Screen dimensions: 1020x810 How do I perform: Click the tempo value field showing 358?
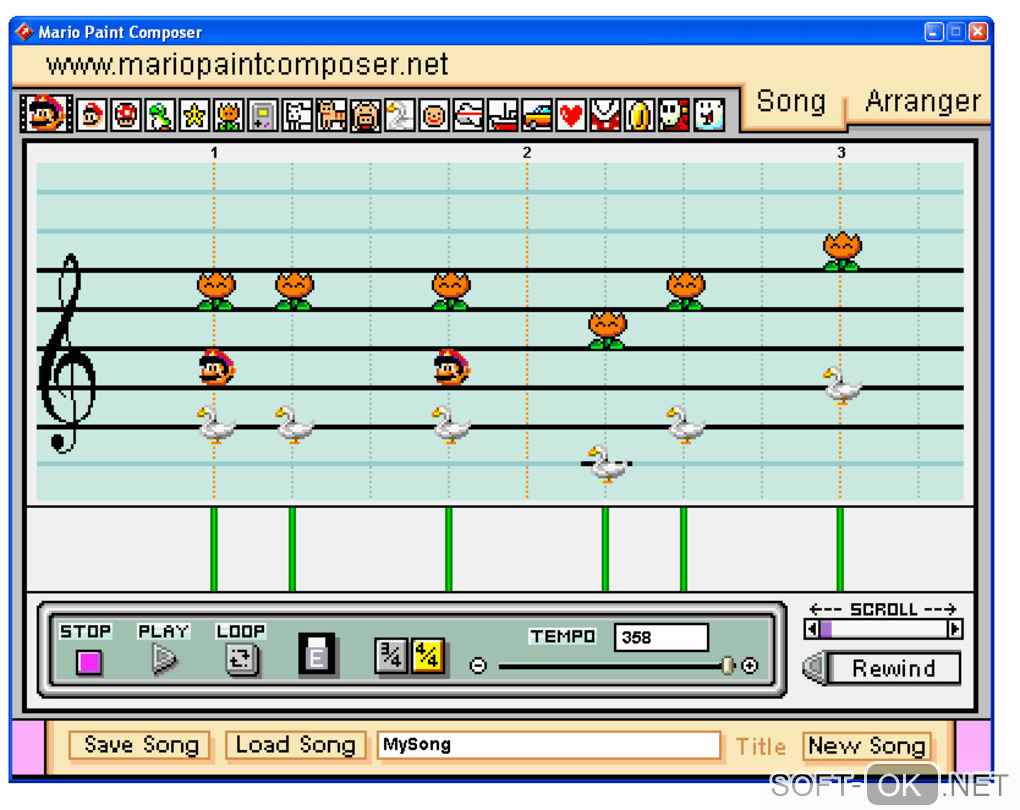(661, 638)
